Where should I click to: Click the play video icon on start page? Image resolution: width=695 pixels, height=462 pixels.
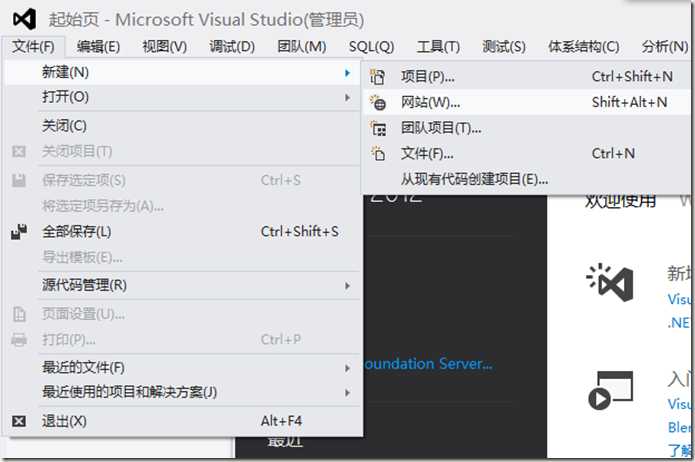[610, 390]
